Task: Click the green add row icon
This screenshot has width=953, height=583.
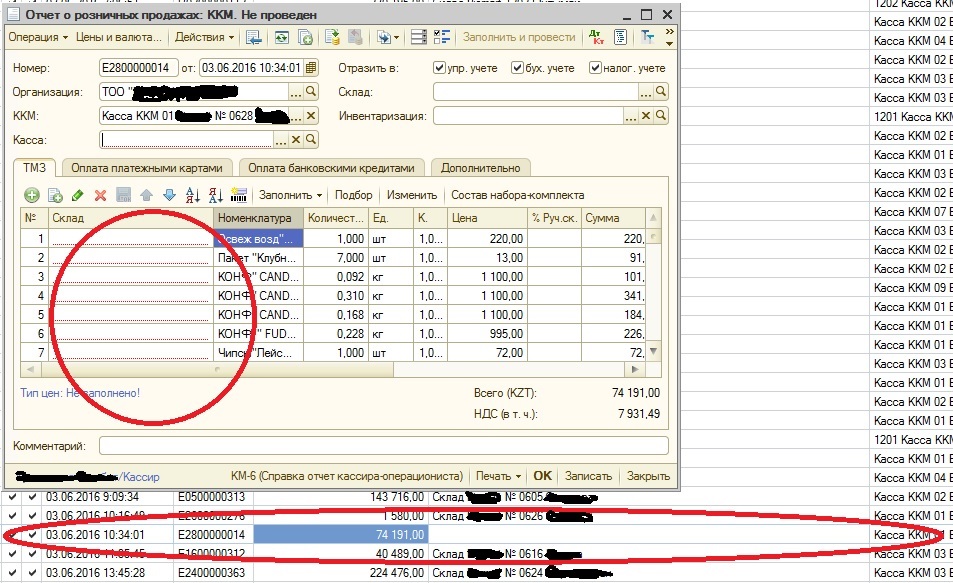Action: point(32,195)
